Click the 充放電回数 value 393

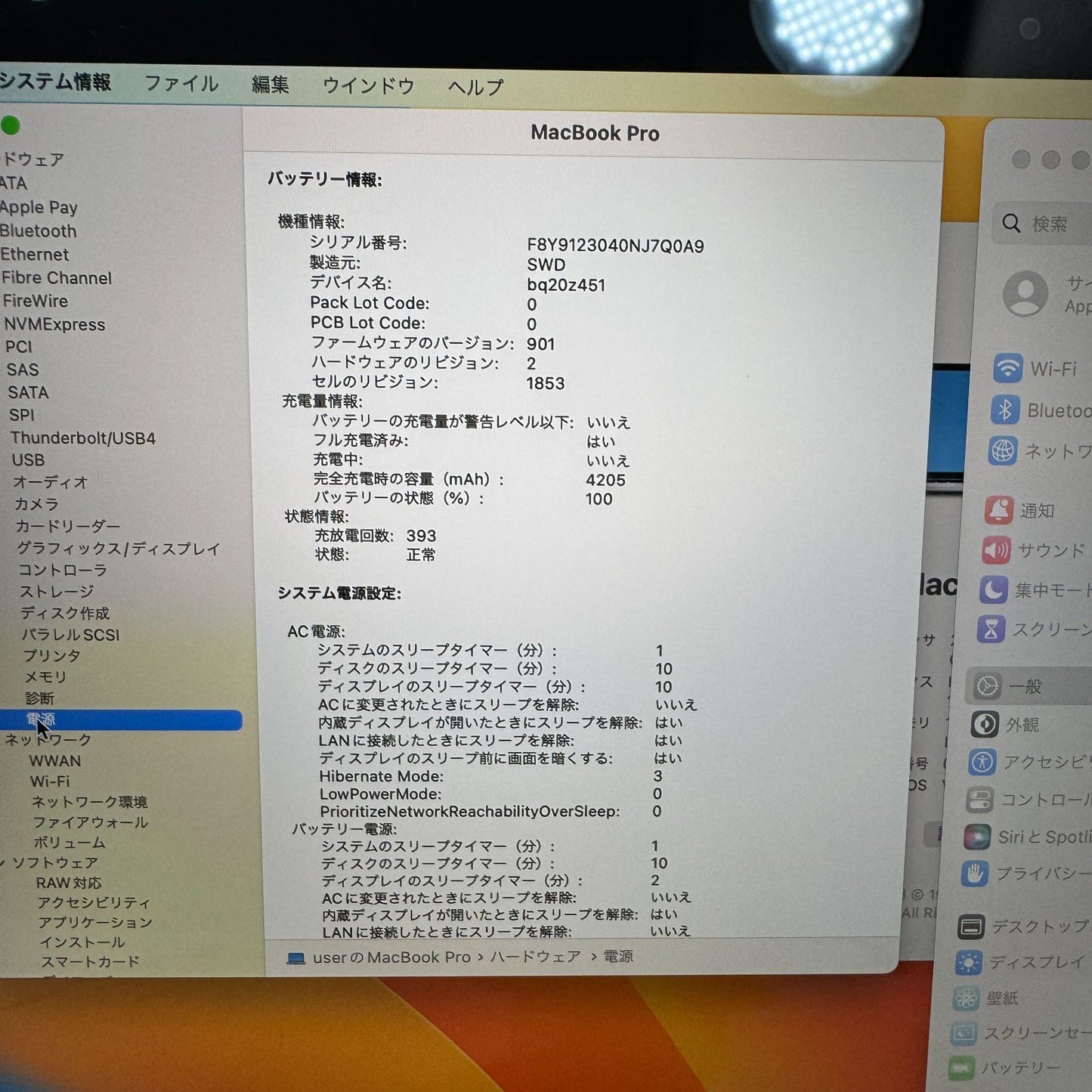pyautogui.click(x=421, y=536)
